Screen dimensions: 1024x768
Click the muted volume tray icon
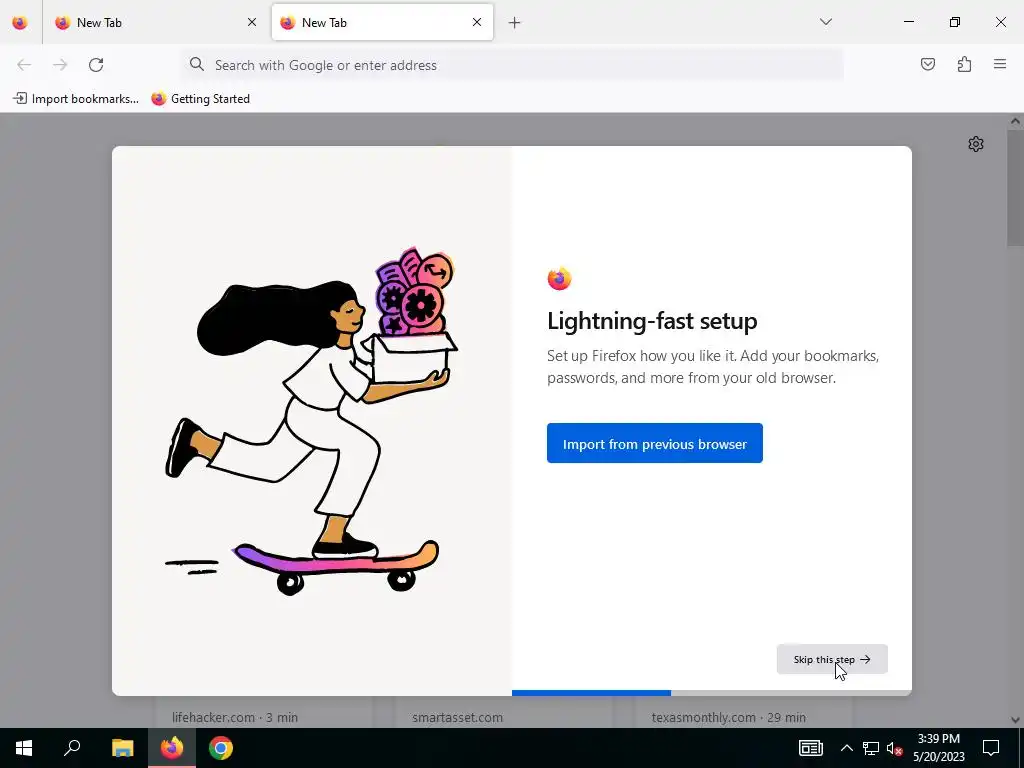(895, 748)
